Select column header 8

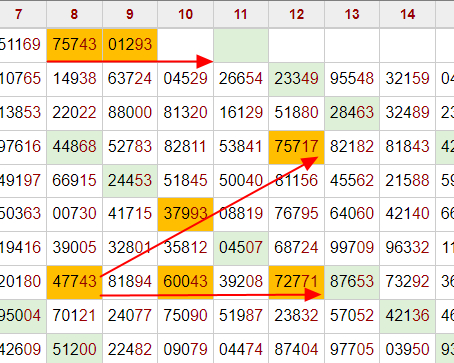tap(74, 14)
